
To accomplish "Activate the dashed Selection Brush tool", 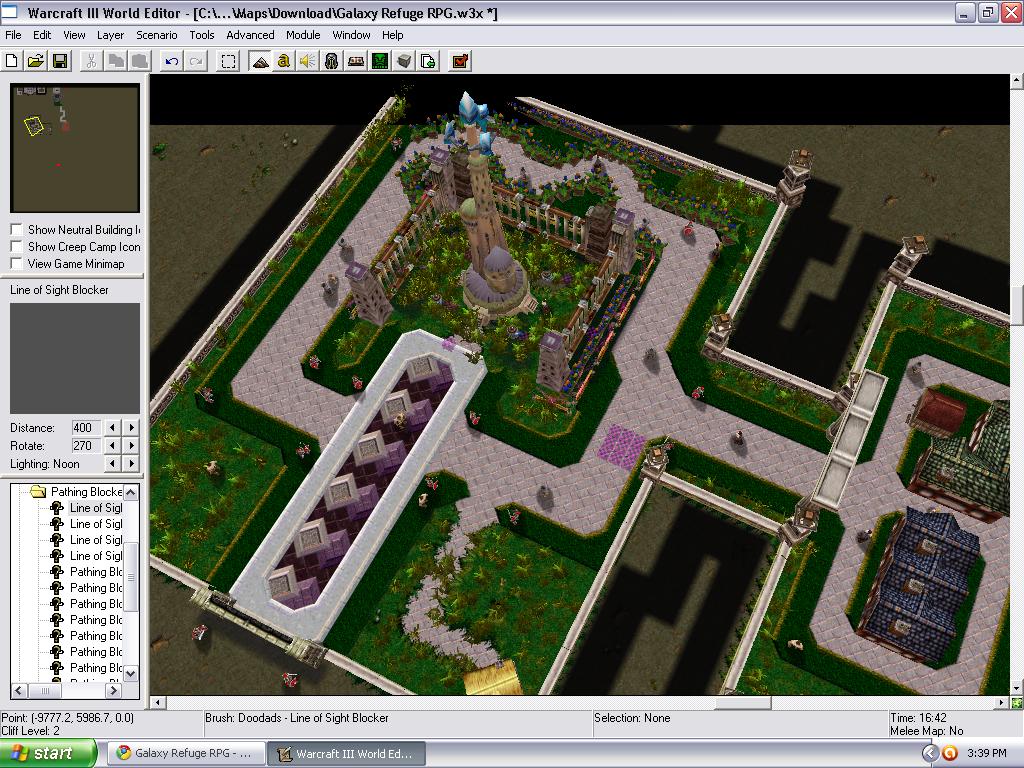I will point(228,61).
